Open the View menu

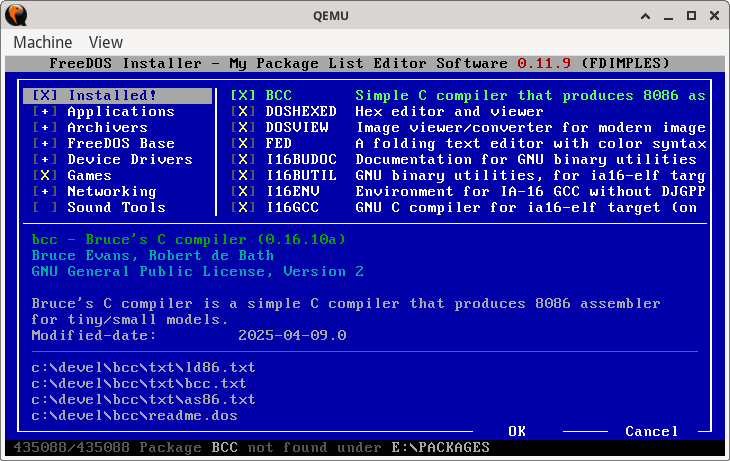106,42
